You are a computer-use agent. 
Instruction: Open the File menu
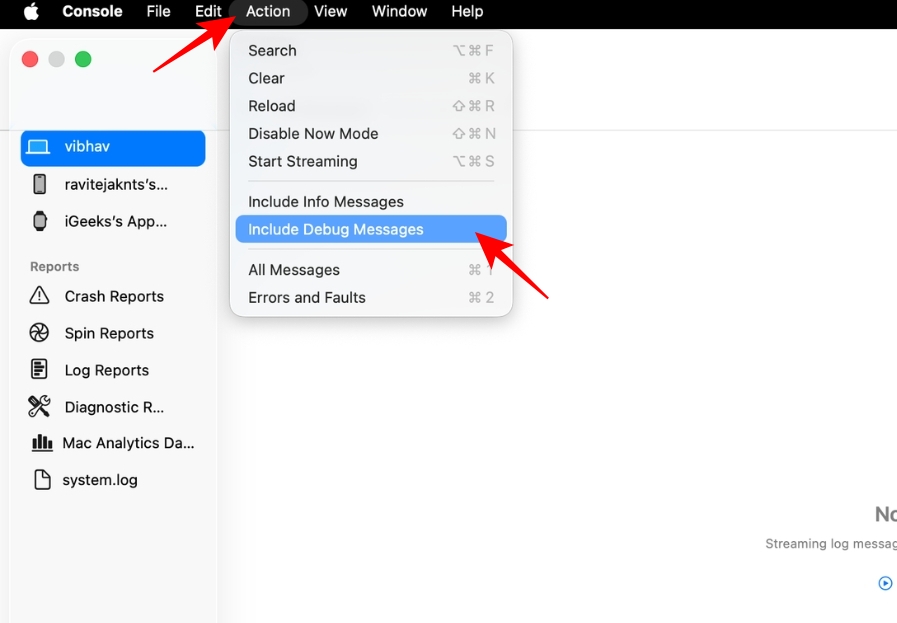[158, 11]
